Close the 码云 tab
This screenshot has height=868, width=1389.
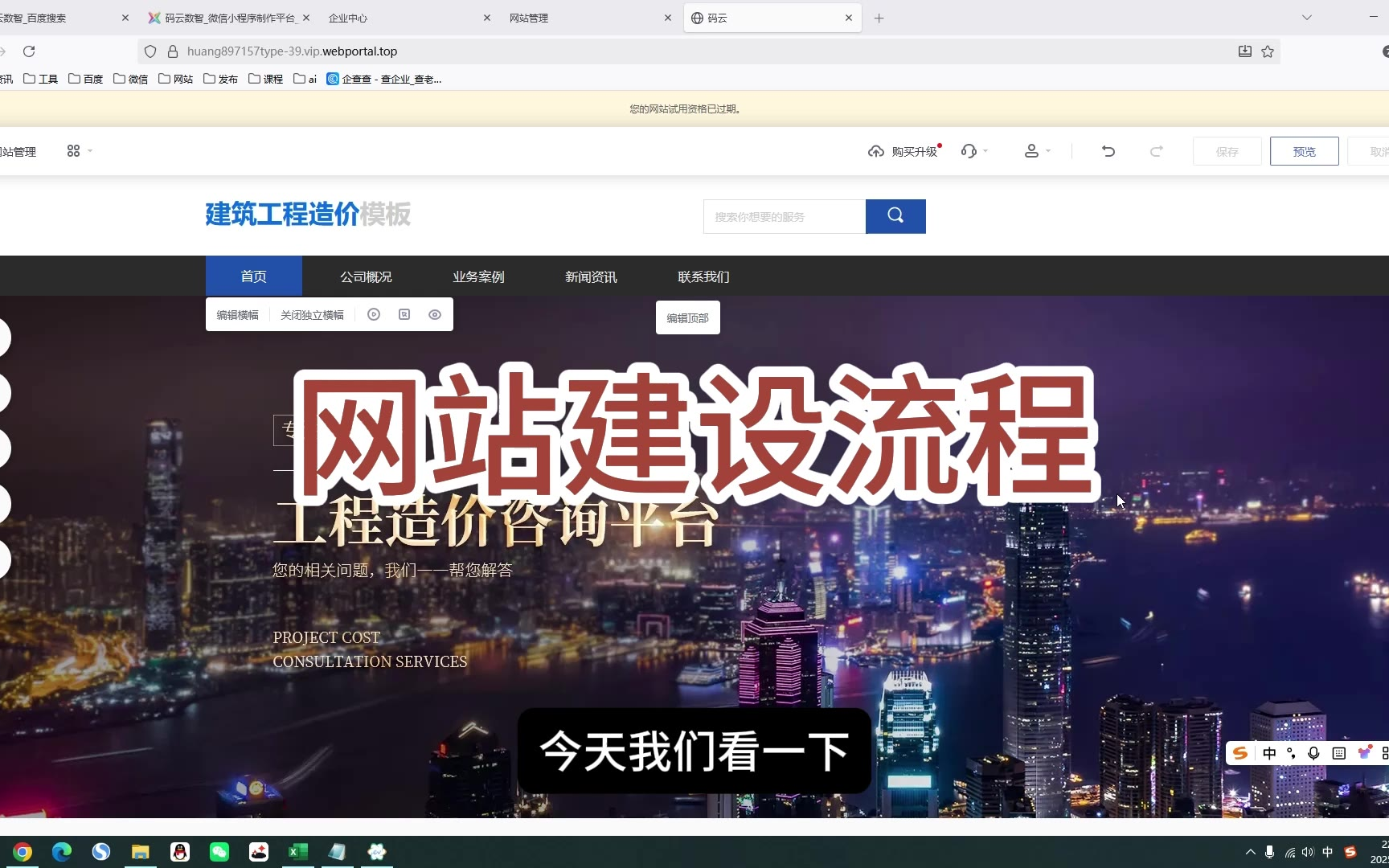click(849, 18)
